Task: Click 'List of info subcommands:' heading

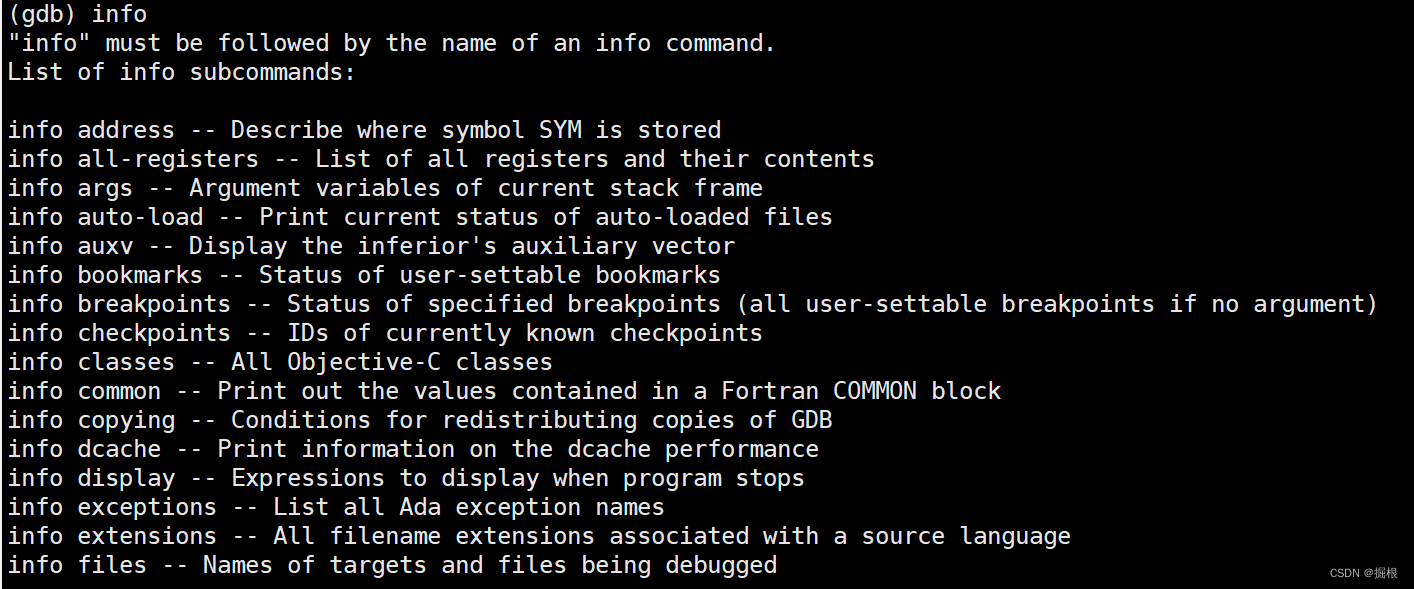Action: click(182, 72)
